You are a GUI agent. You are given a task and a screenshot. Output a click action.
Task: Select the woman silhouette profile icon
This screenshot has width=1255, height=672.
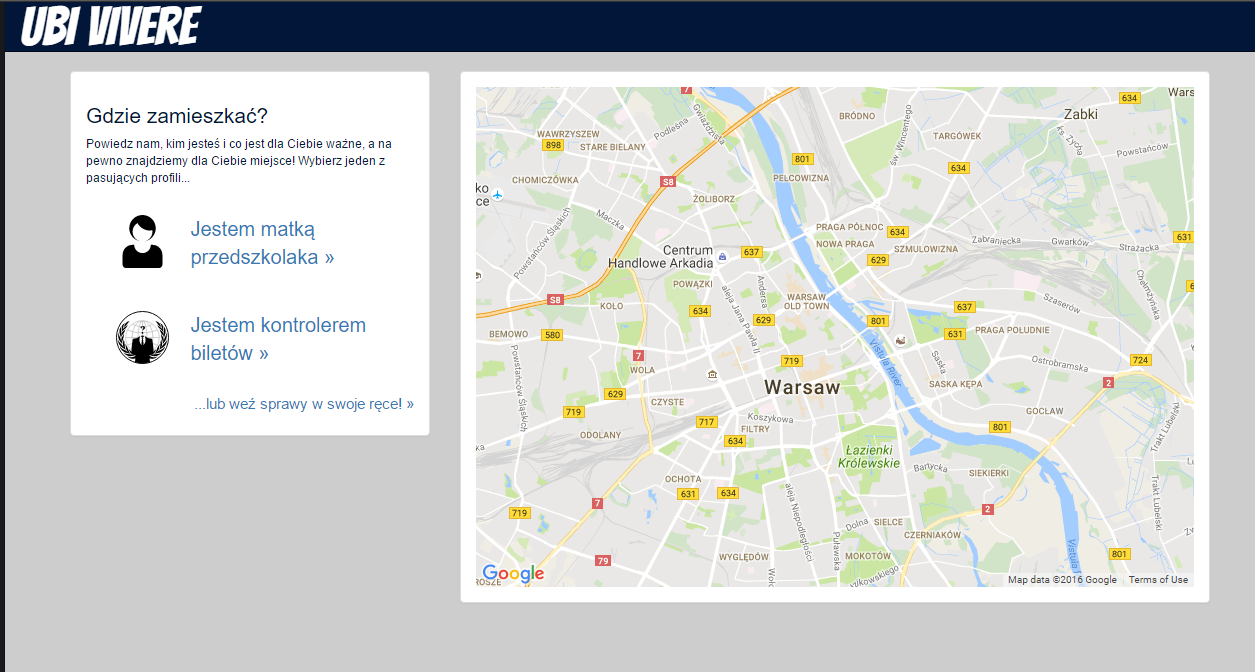pos(142,242)
